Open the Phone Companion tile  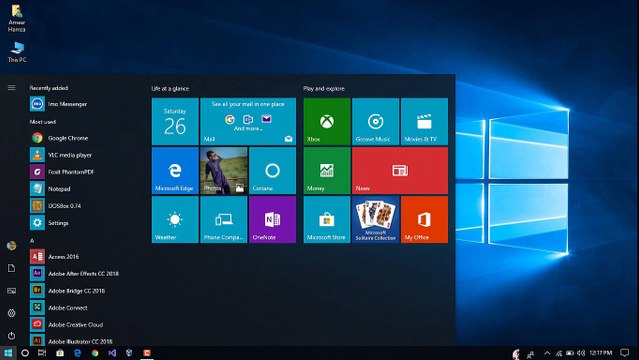(x=224, y=220)
